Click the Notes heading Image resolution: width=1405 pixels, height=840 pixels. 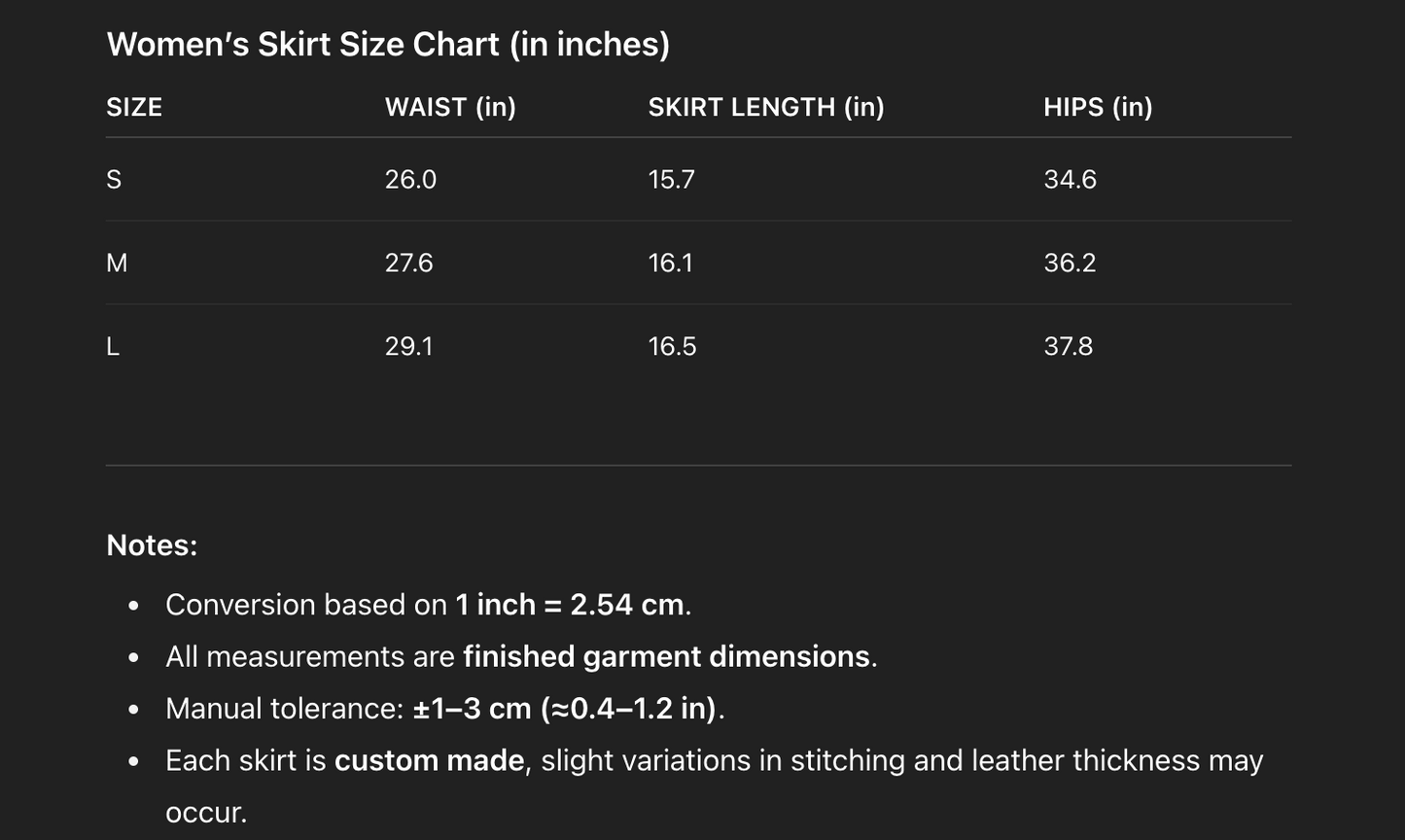[x=152, y=545]
